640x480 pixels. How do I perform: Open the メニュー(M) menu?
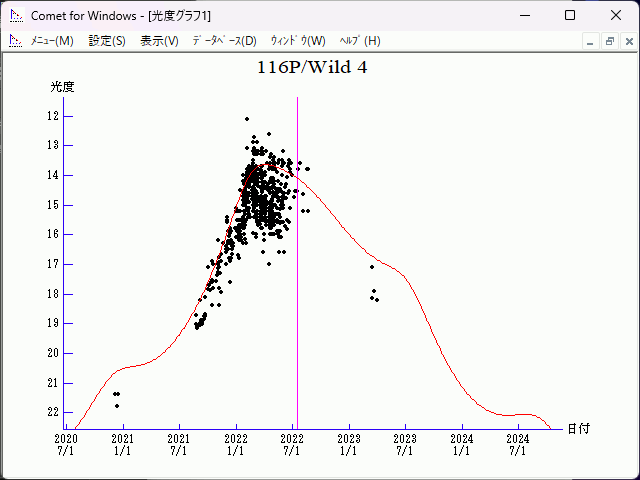(x=52, y=41)
